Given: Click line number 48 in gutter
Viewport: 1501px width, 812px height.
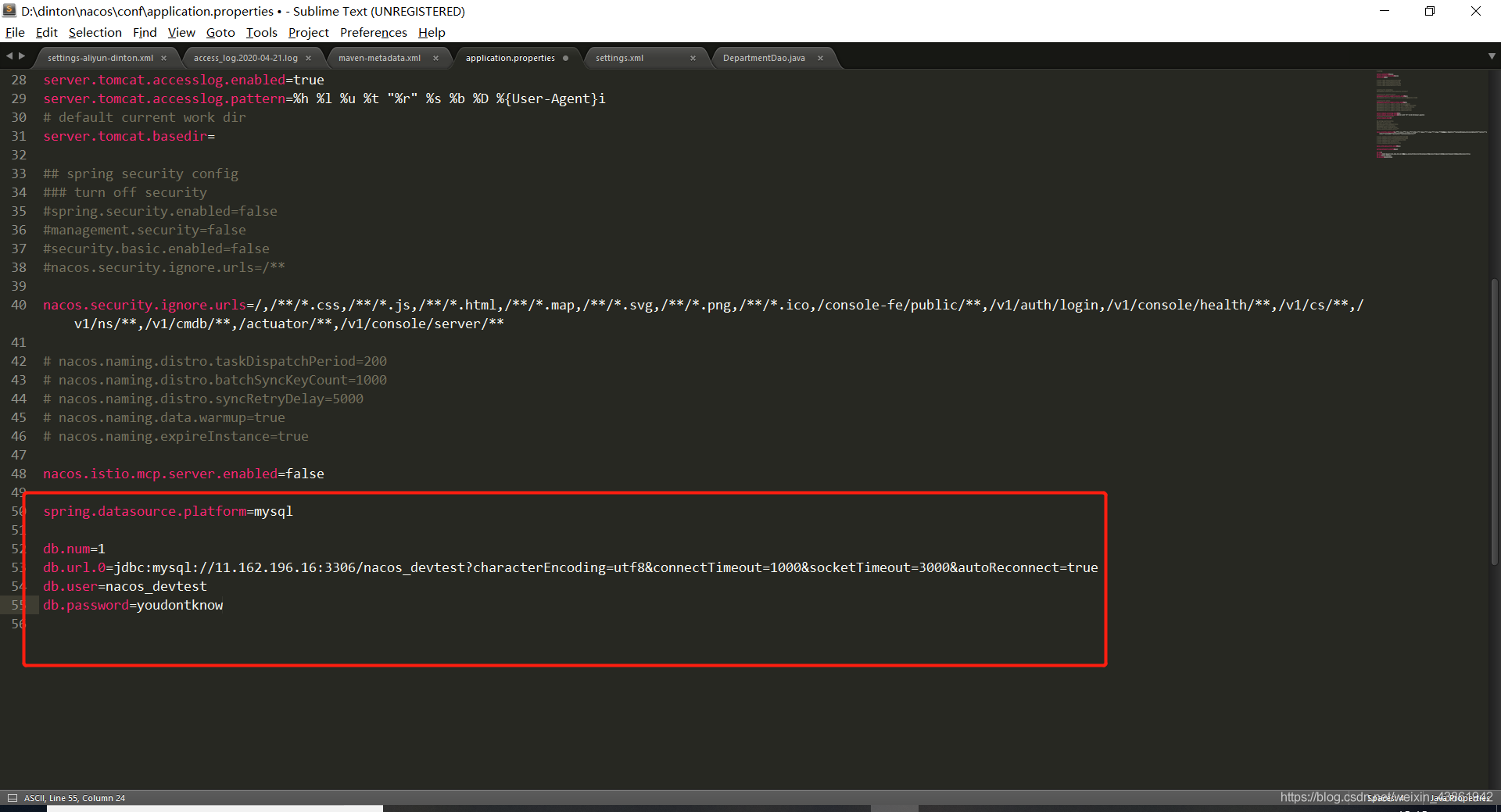Looking at the screenshot, I should click(19, 474).
